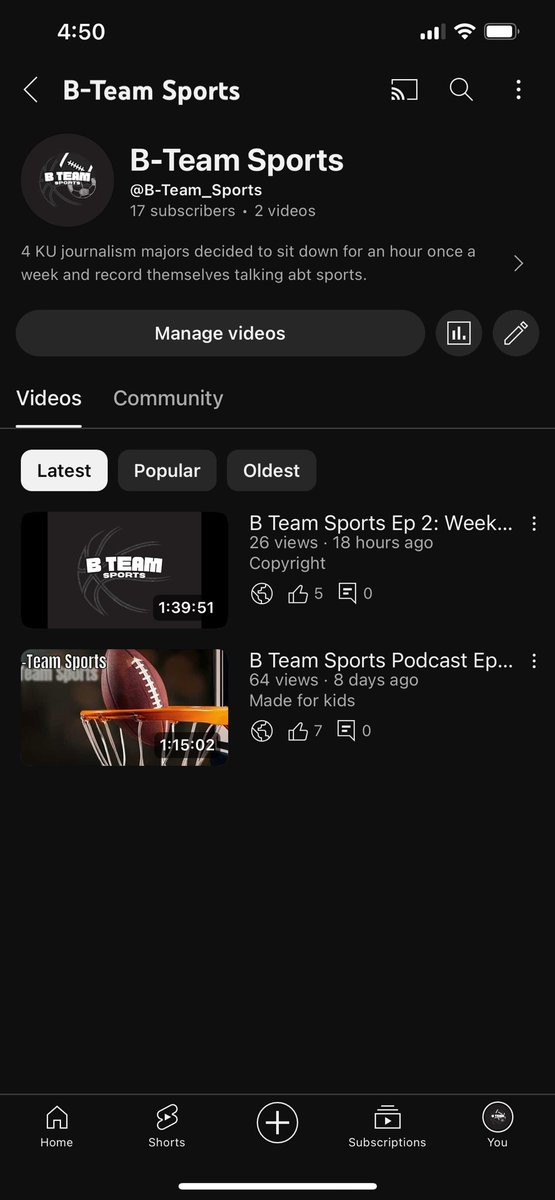Click the 17 subscribers text
555x1200 pixels.
pyautogui.click(x=183, y=211)
